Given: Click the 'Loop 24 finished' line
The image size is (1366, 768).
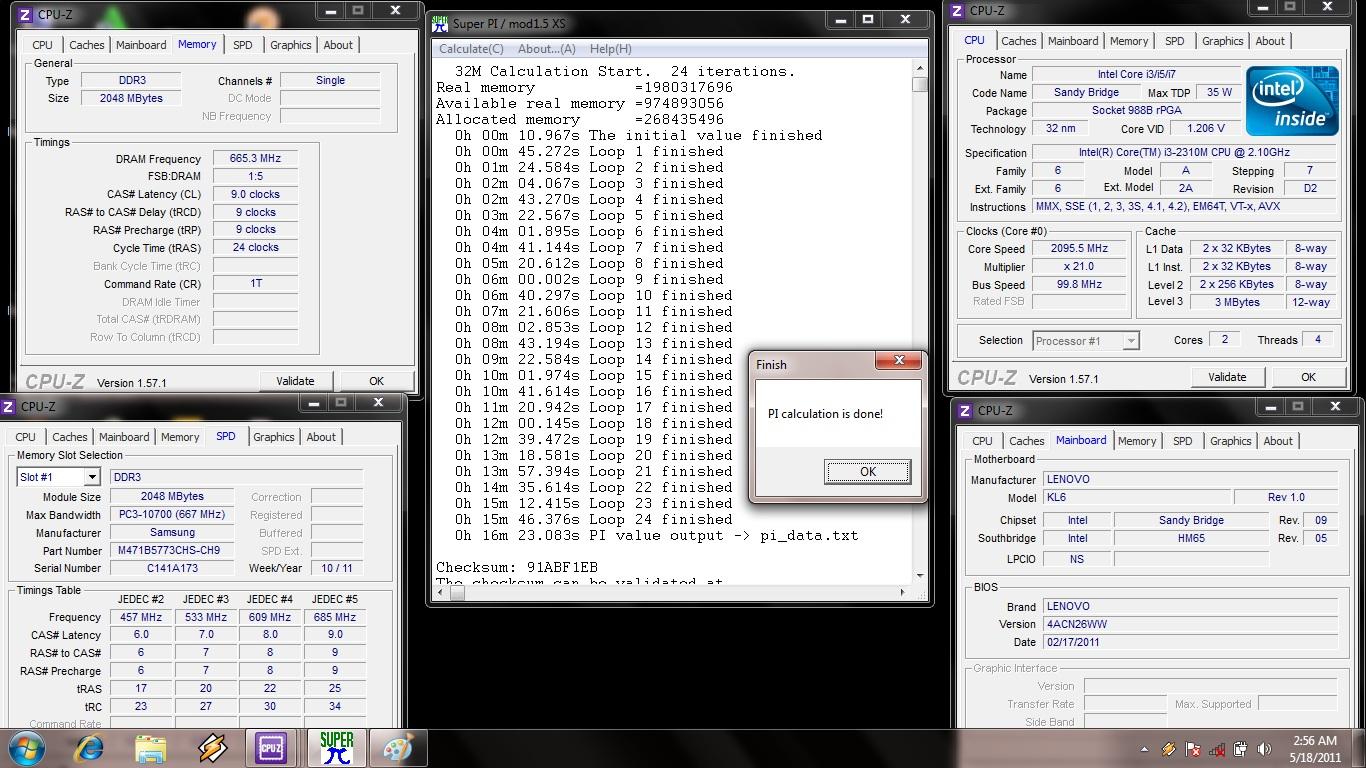Looking at the screenshot, I should (594, 519).
